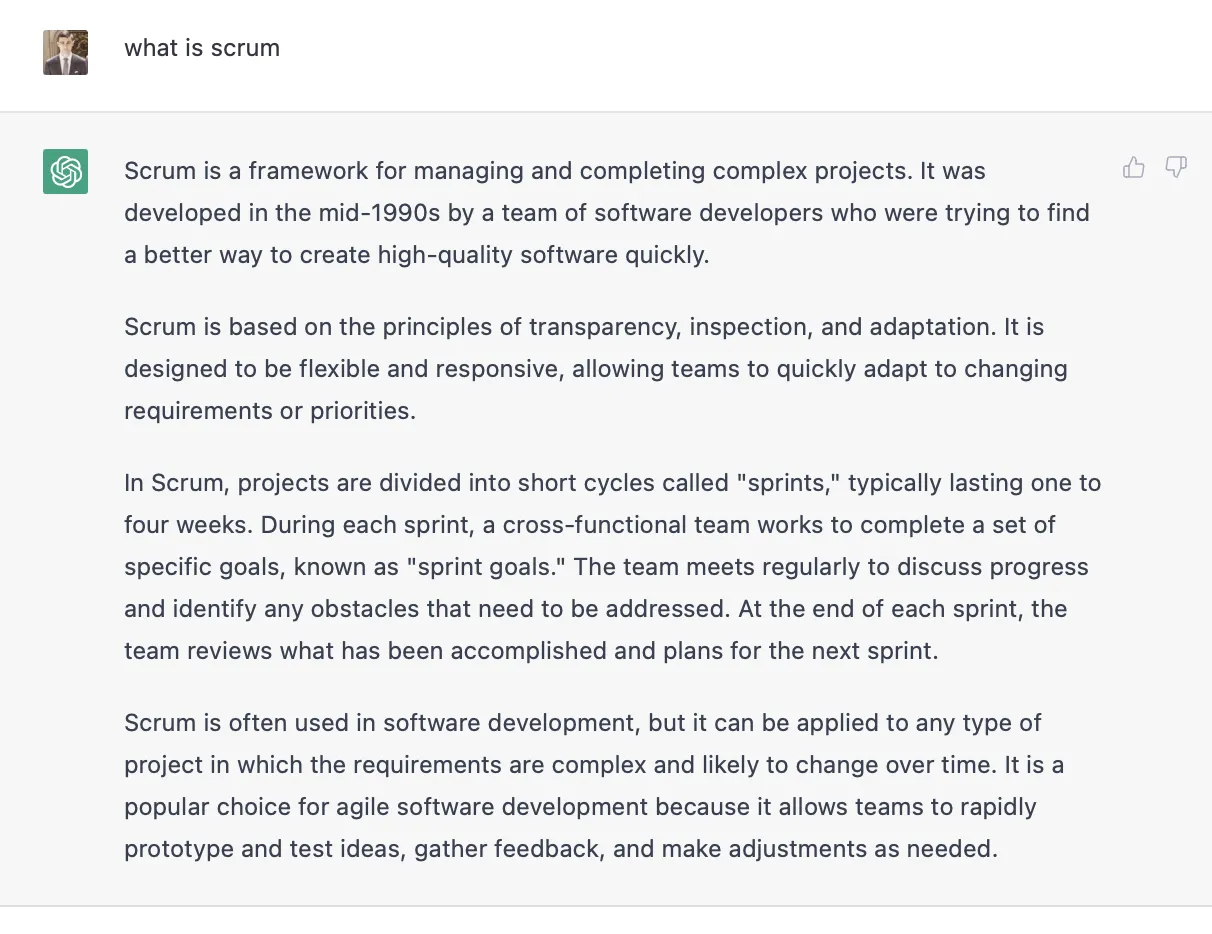The image size is (1212, 934).
Task: Click the thumbs up icon on response
Action: 1133,168
